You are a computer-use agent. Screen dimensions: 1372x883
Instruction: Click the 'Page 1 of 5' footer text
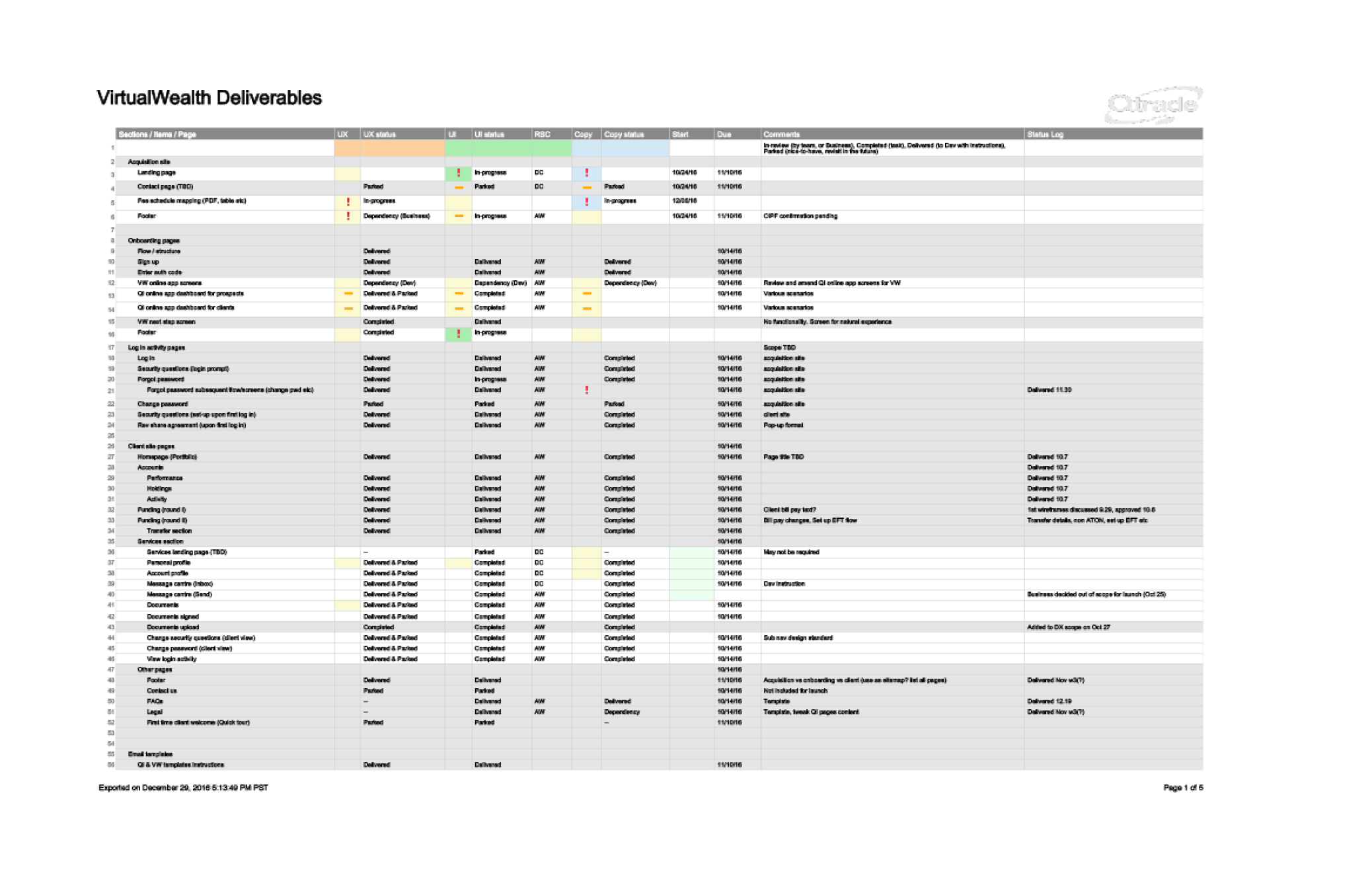(x=1183, y=788)
